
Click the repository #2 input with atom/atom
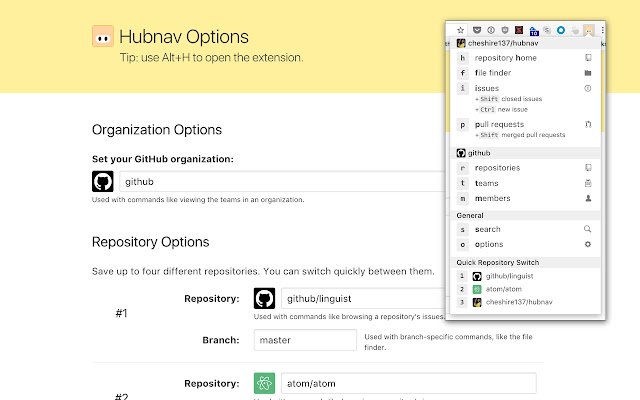pos(409,383)
